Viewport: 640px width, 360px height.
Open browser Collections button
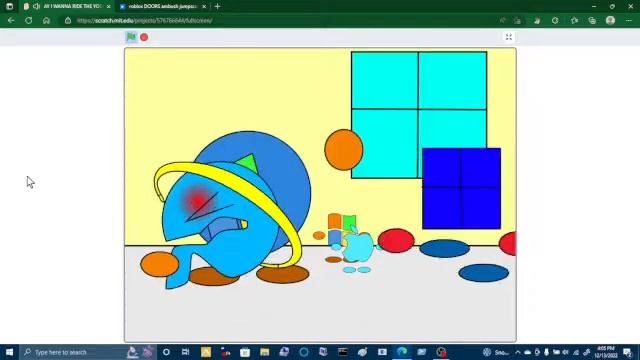tap(592, 20)
